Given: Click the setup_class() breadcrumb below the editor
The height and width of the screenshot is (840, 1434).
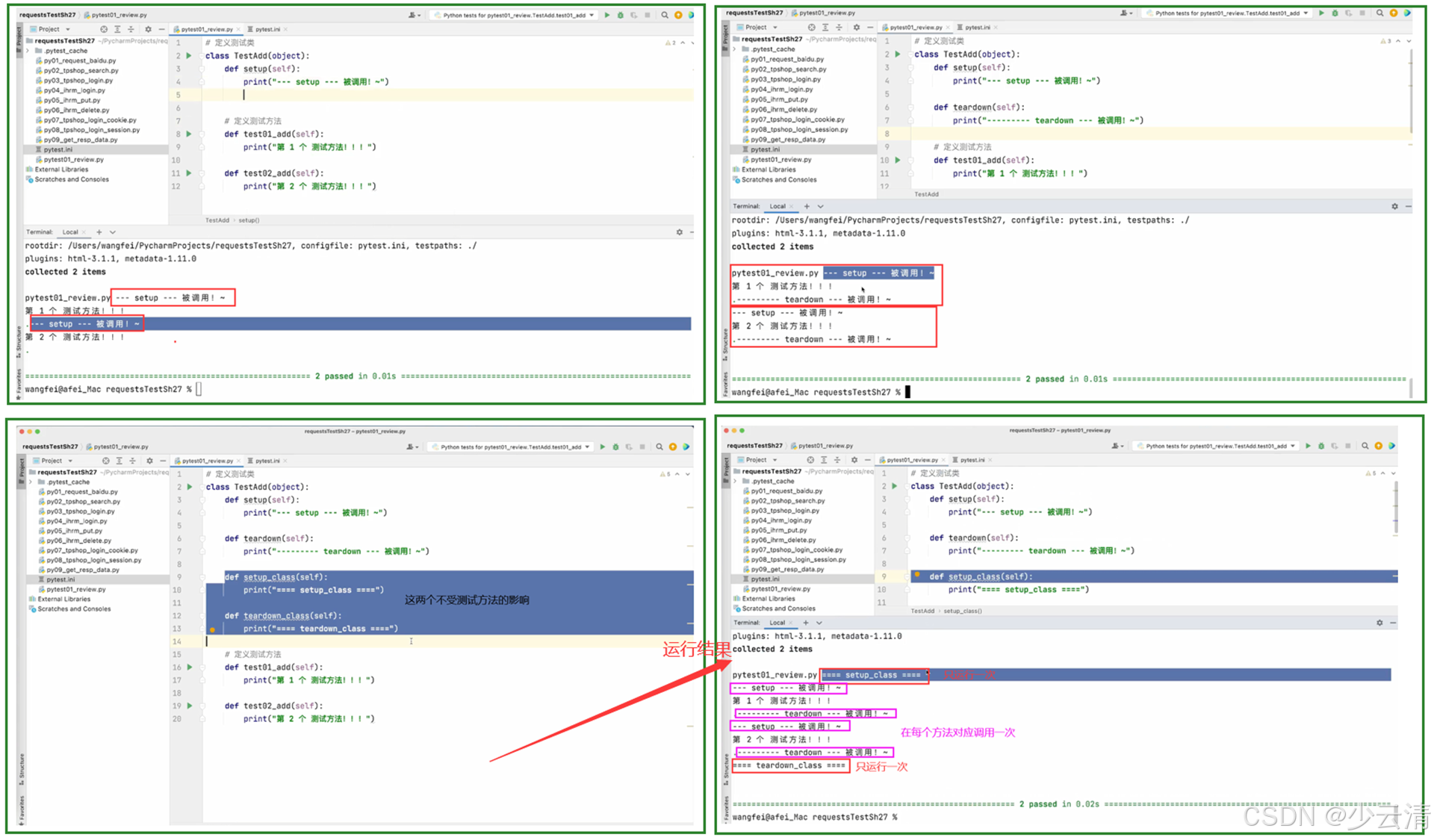Looking at the screenshot, I should [x=962, y=611].
